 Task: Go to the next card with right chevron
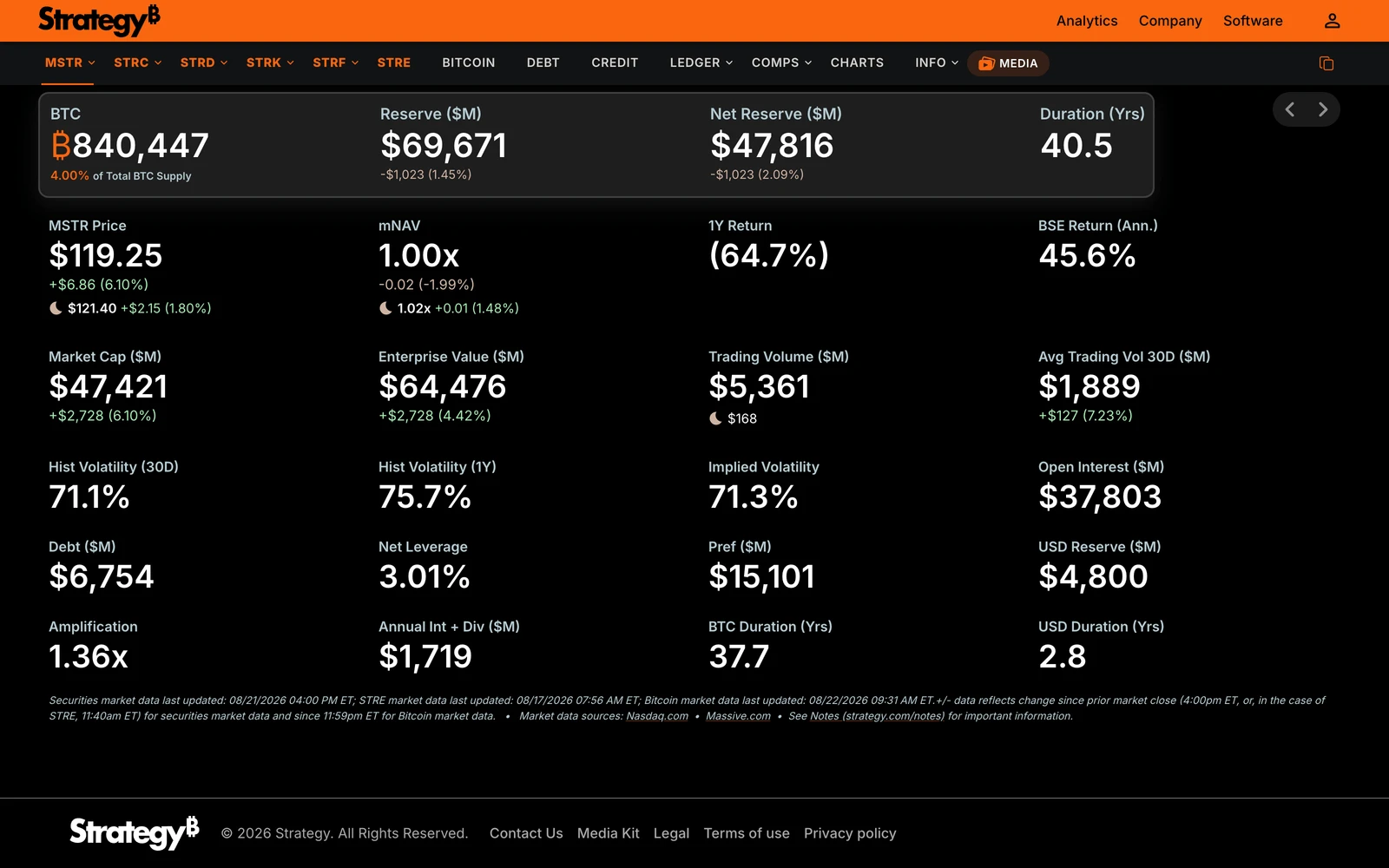[x=1323, y=109]
